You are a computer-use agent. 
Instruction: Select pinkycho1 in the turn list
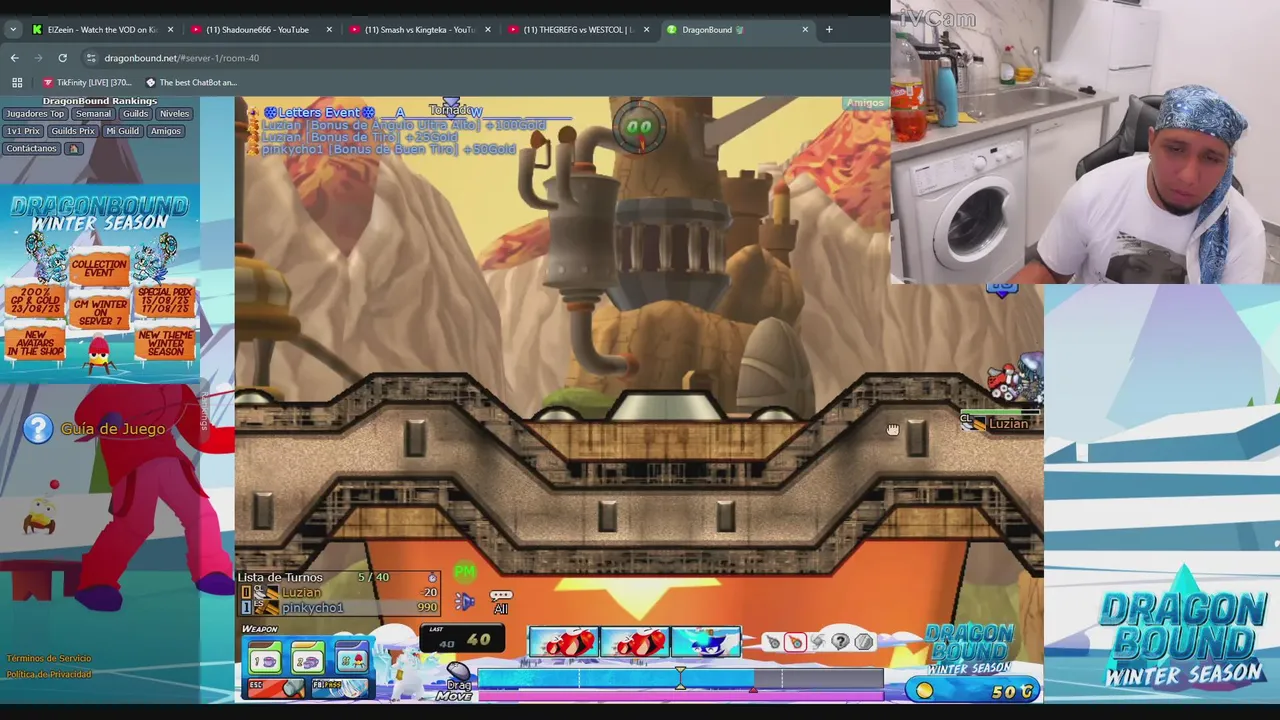[x=340, y=608]
